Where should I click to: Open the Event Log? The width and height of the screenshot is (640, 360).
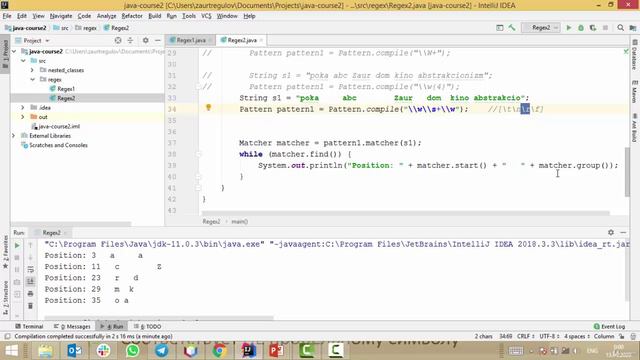pos(609,327)
